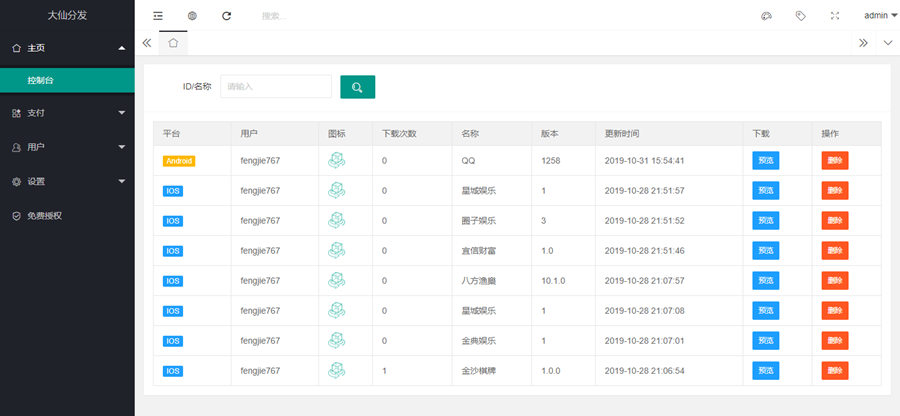
Task: Open the admin user dropdown
Action: point(879,16)
